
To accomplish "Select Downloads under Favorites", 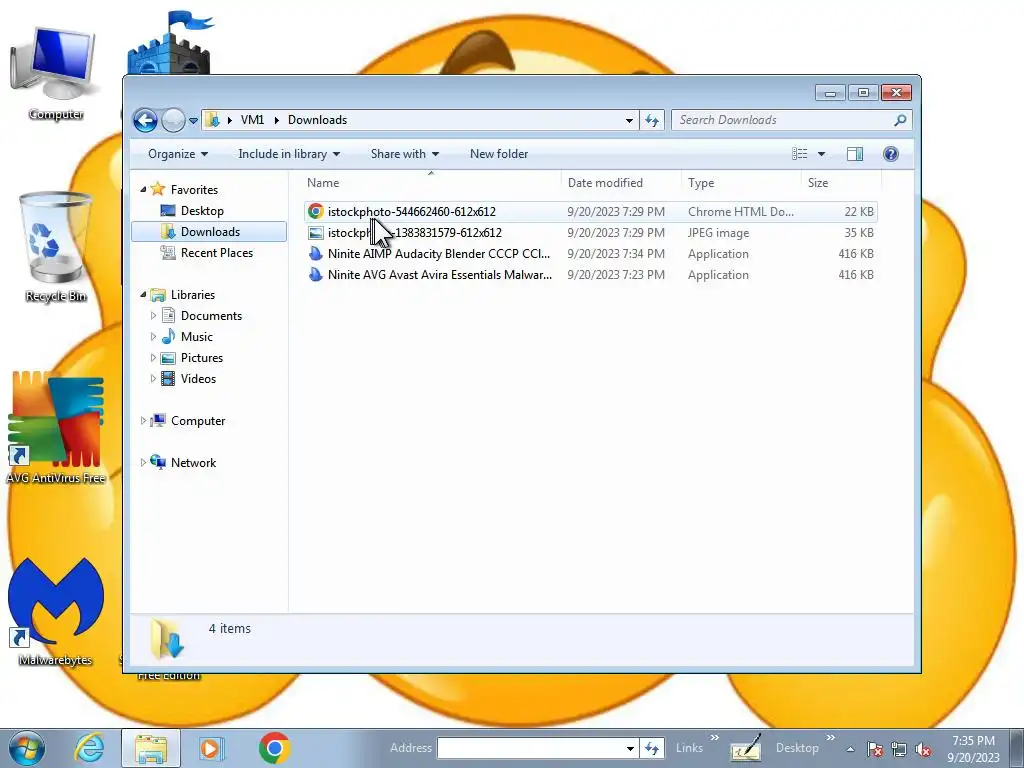I will click(210, 232).
